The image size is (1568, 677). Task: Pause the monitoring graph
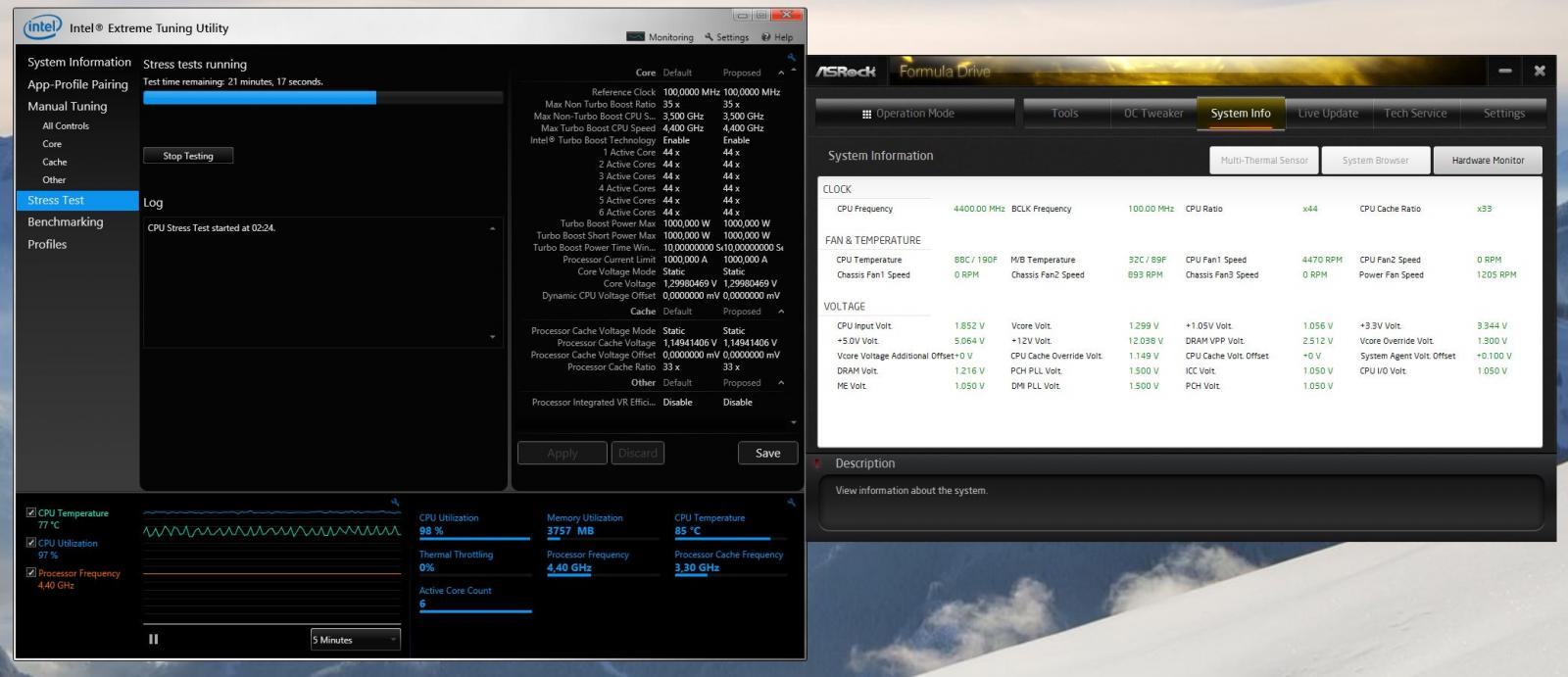click(x=153, y=639)
